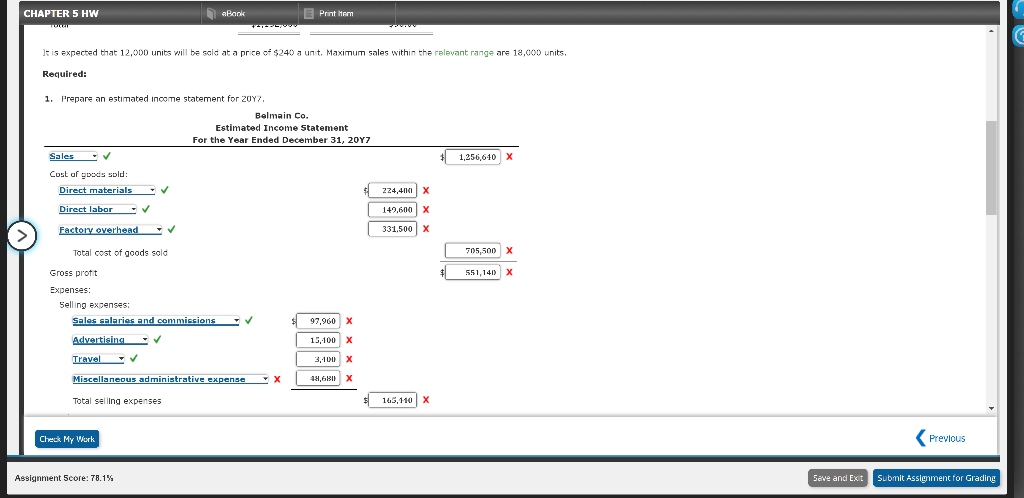
Task: Edit the Gross profit amount field
Action: [x=473, y=273]
